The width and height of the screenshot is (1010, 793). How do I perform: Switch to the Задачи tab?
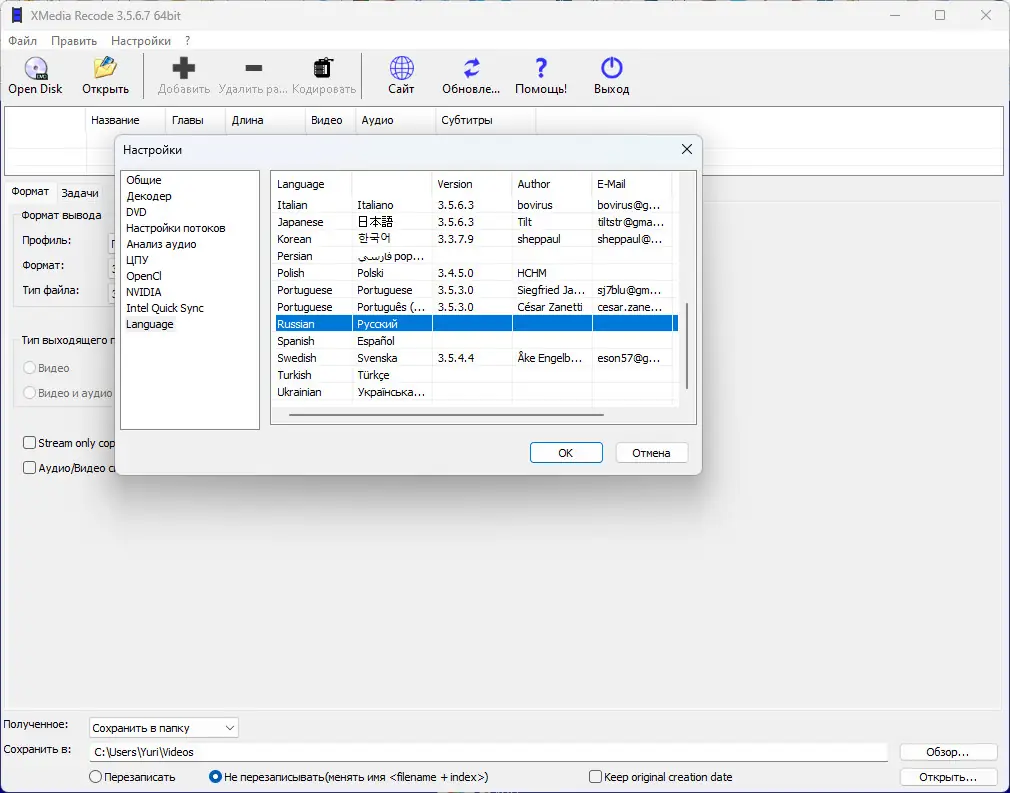(80, 193)
